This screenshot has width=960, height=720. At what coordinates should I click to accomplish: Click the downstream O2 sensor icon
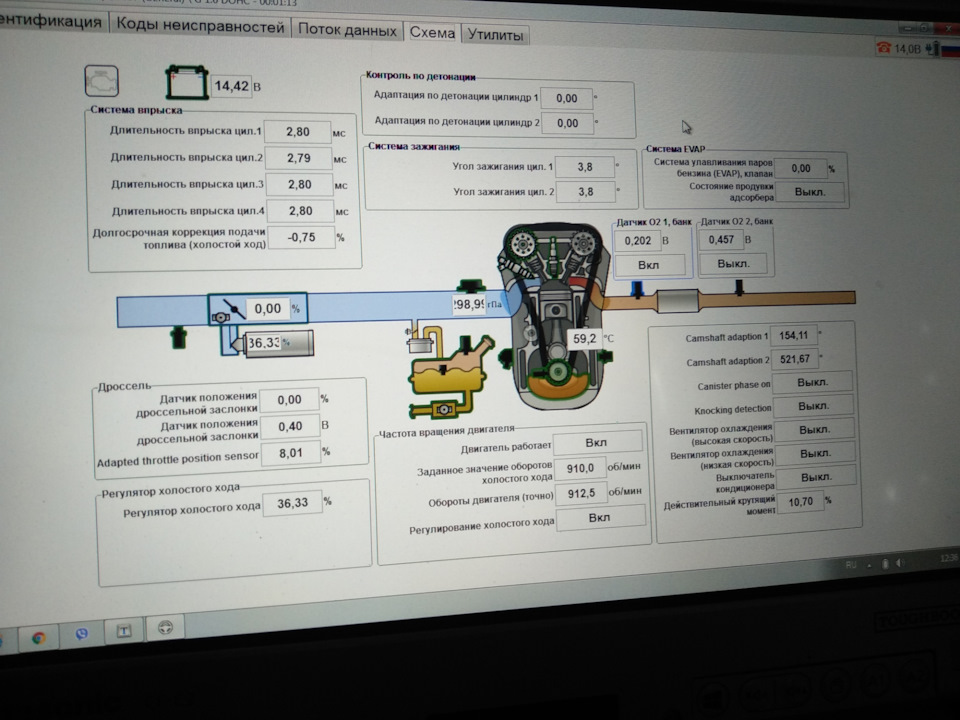(739, 287)
